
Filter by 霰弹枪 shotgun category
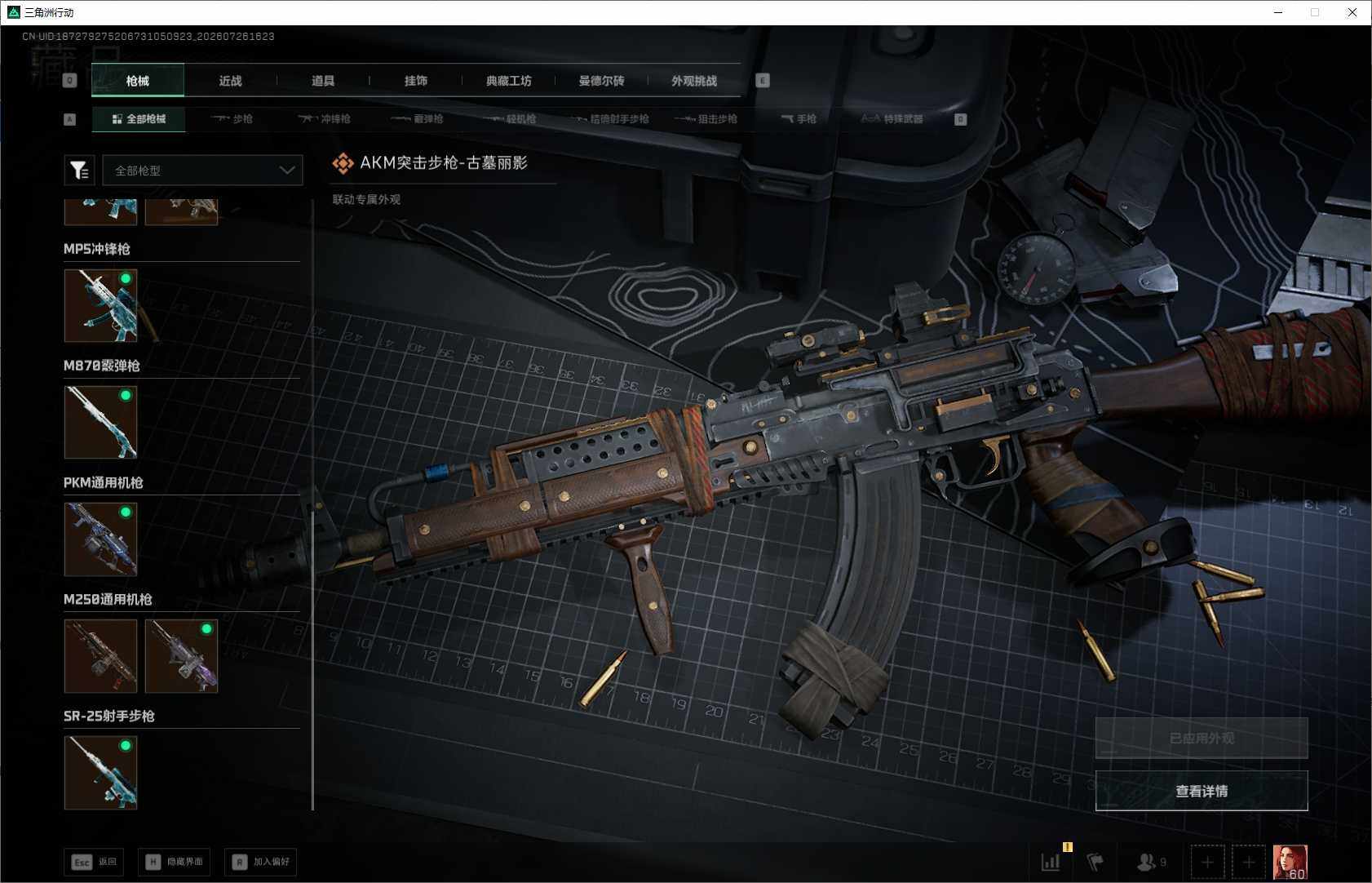click(x=417, y=119)
